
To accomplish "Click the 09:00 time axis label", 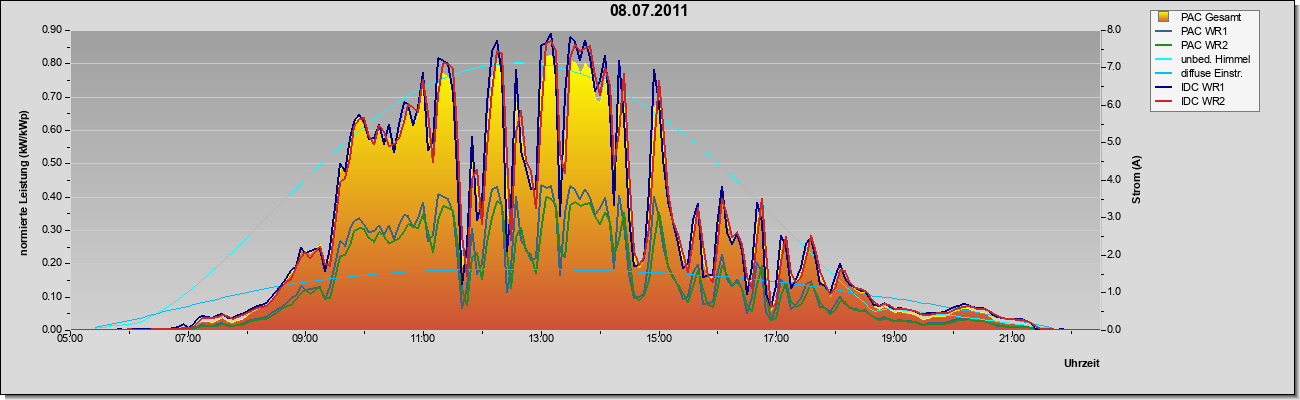I will point(305,340).
